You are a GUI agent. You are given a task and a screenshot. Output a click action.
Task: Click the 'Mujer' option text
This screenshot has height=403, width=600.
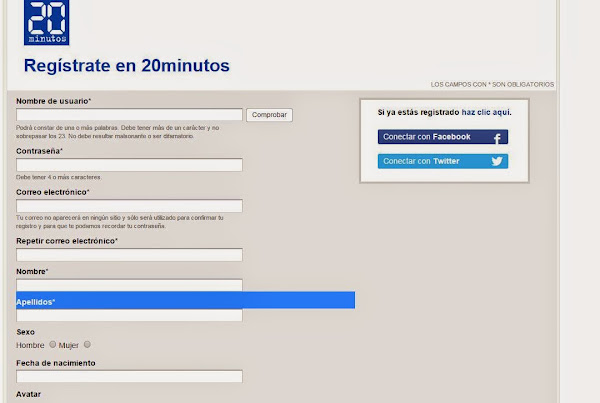[68, 345]
